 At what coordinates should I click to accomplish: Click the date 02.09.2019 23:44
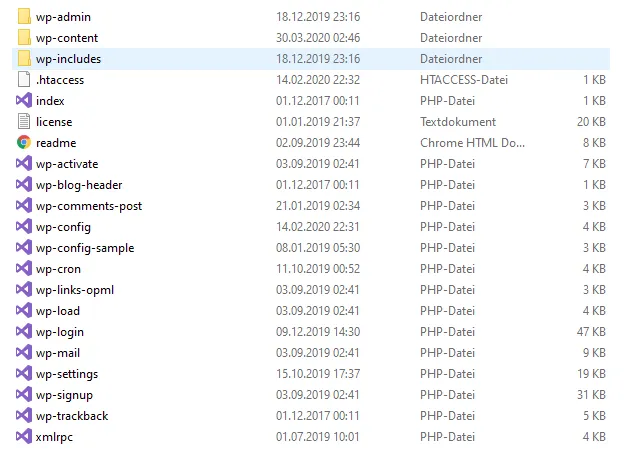(x=318, y=143)
